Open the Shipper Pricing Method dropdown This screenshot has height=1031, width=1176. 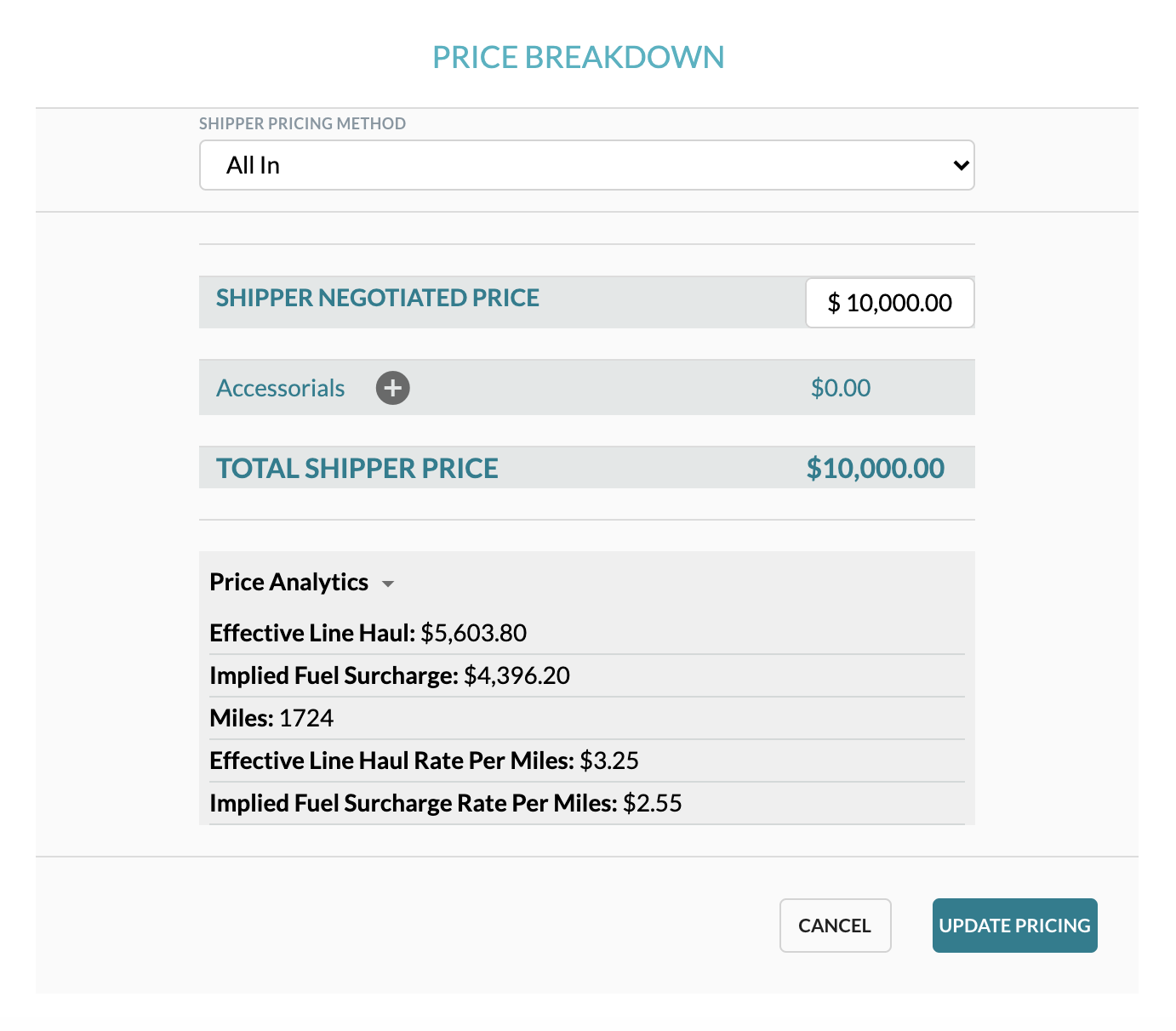tap(586, 165)
